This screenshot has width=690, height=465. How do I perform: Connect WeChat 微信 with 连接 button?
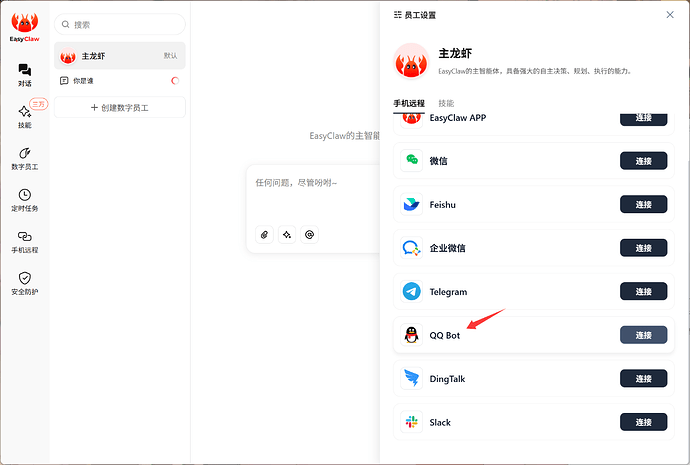(643, 161)
